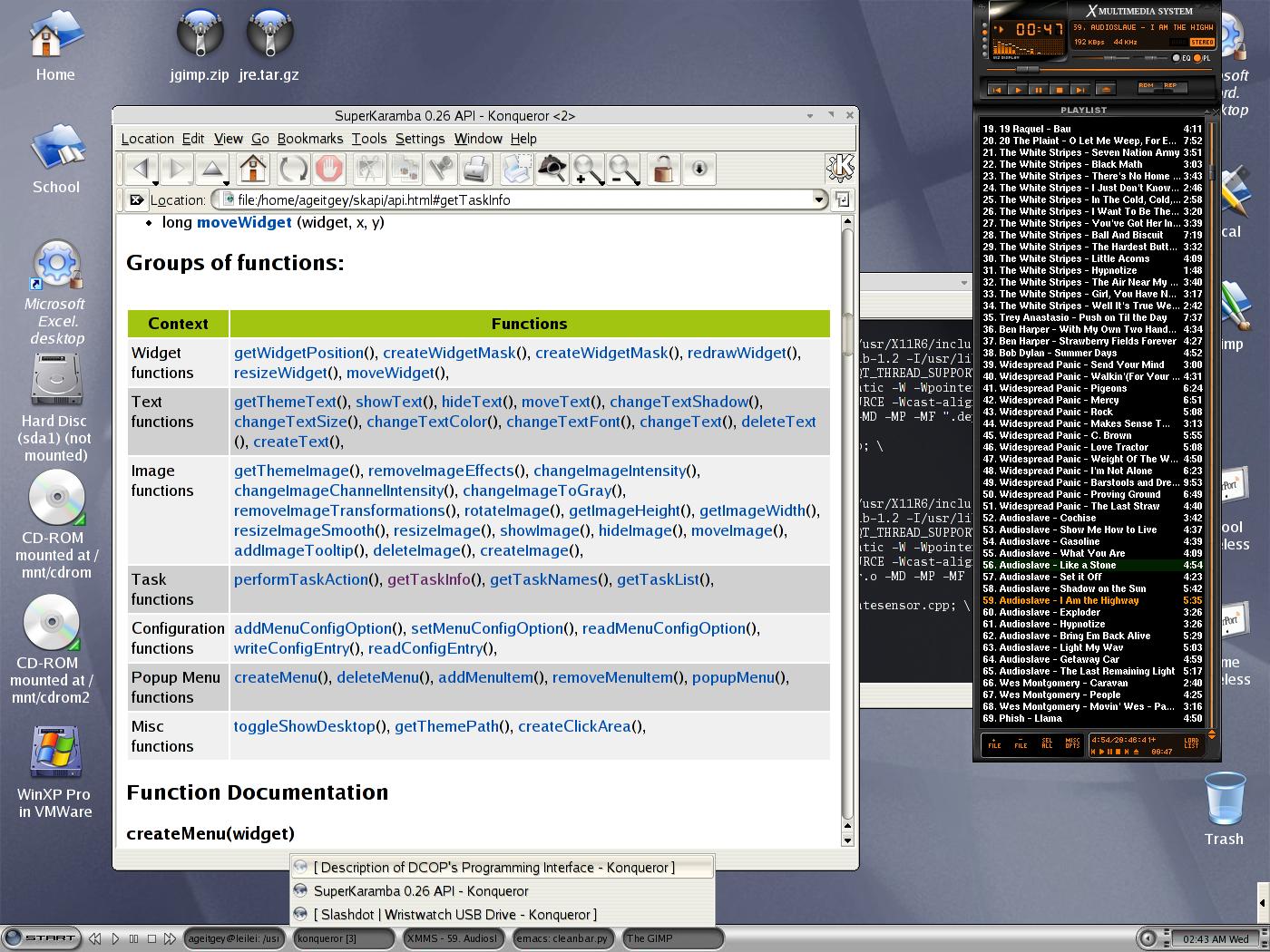Screen dimensions: 1270x952
Task: Toggle the XMMS EQ equalizer button
Action: [x=1181, y=58]
